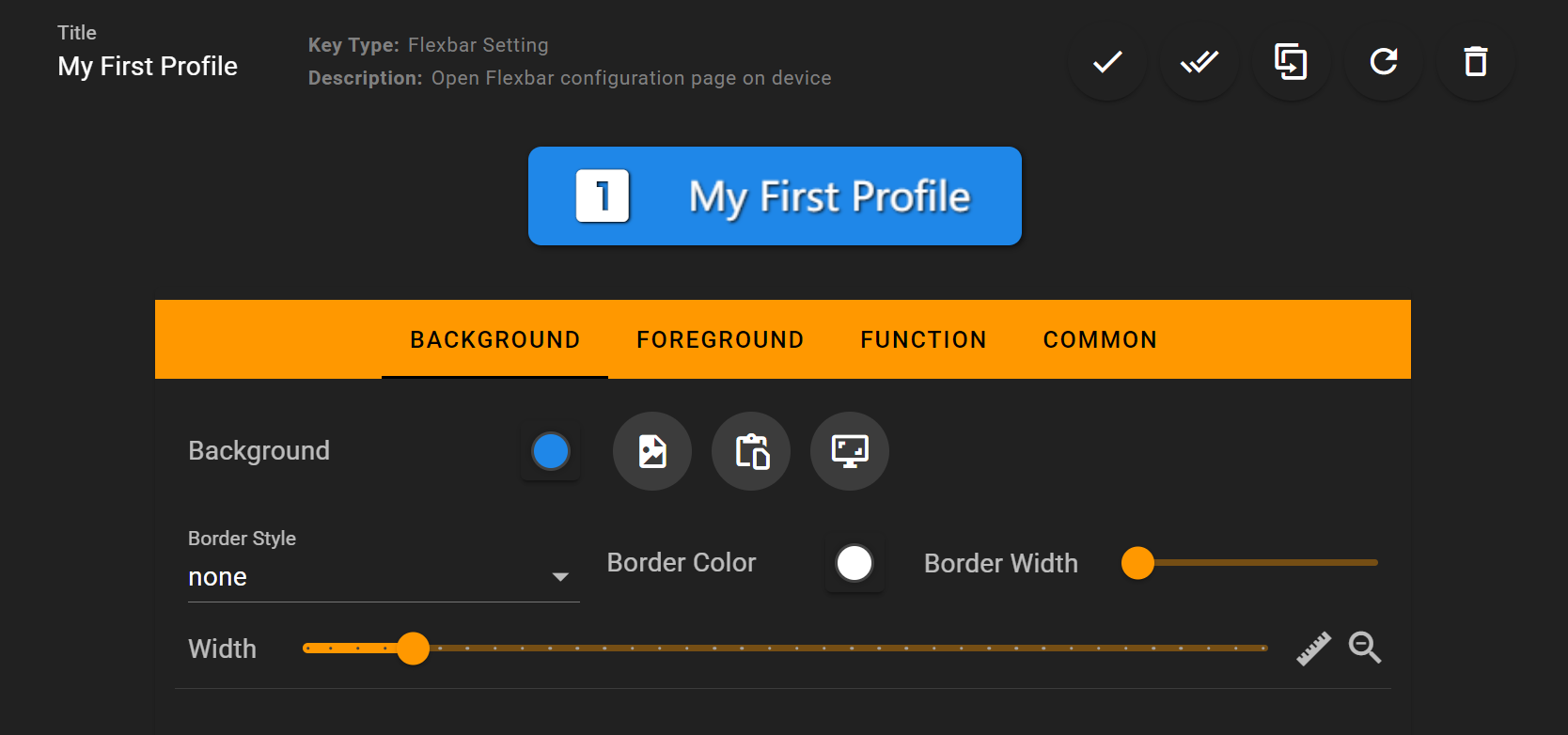
Task: Select the Background tab
Action: coord(495,339)
